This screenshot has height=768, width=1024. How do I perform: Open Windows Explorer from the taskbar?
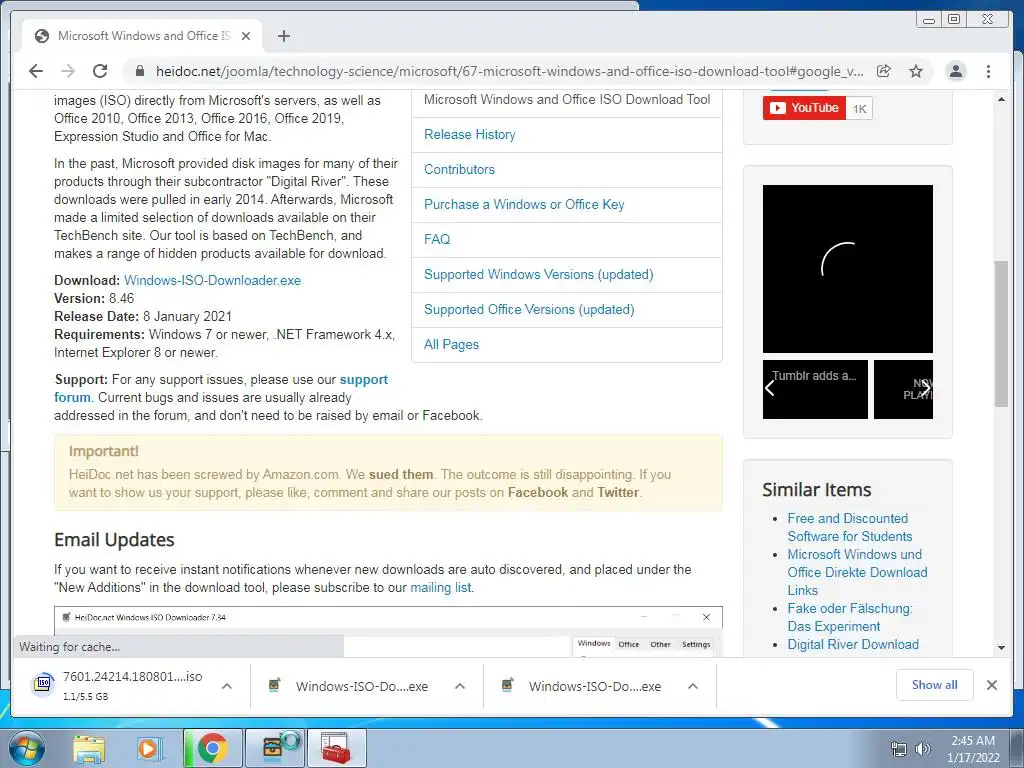[x=89, y=748]
